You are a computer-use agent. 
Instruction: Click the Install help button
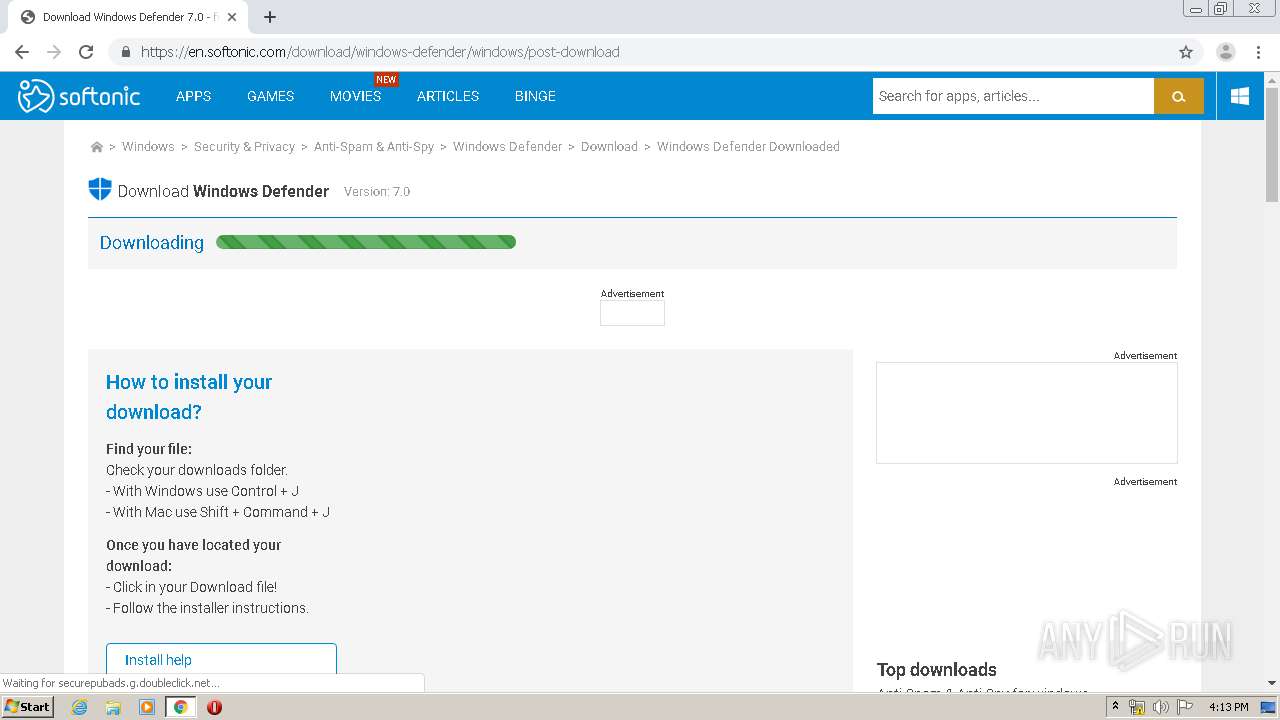pos(221,660)
